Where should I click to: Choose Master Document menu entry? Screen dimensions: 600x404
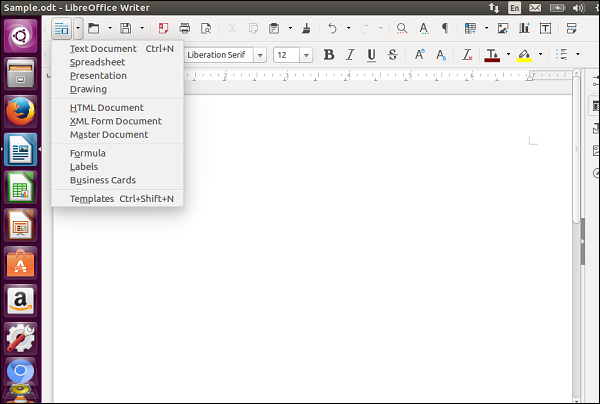[117, 135]
